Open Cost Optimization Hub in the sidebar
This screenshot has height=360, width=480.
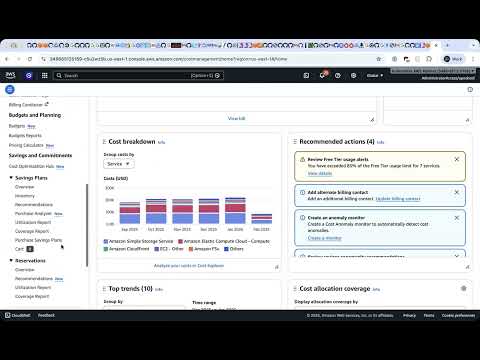coord(31,166)
